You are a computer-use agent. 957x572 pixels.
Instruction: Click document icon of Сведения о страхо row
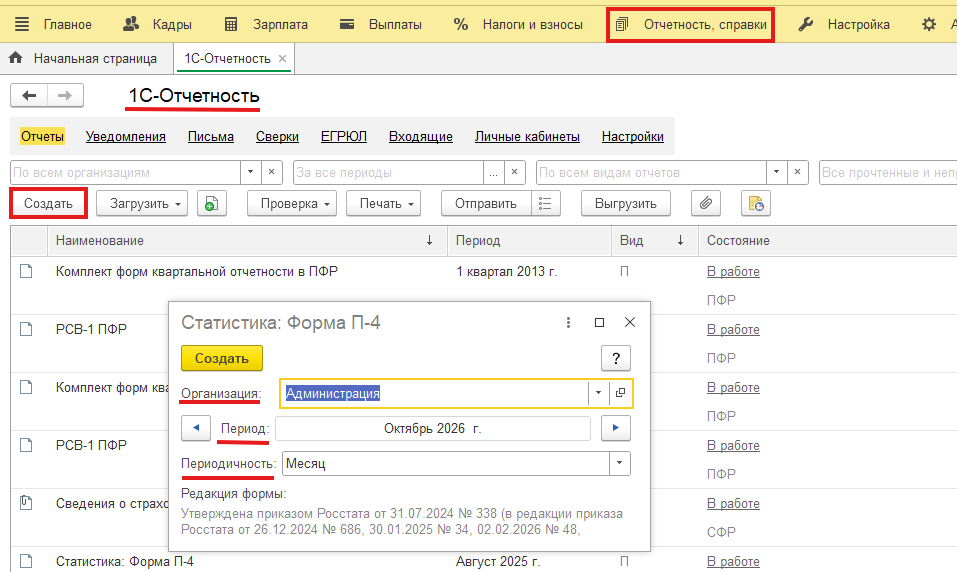click(26, 502)
